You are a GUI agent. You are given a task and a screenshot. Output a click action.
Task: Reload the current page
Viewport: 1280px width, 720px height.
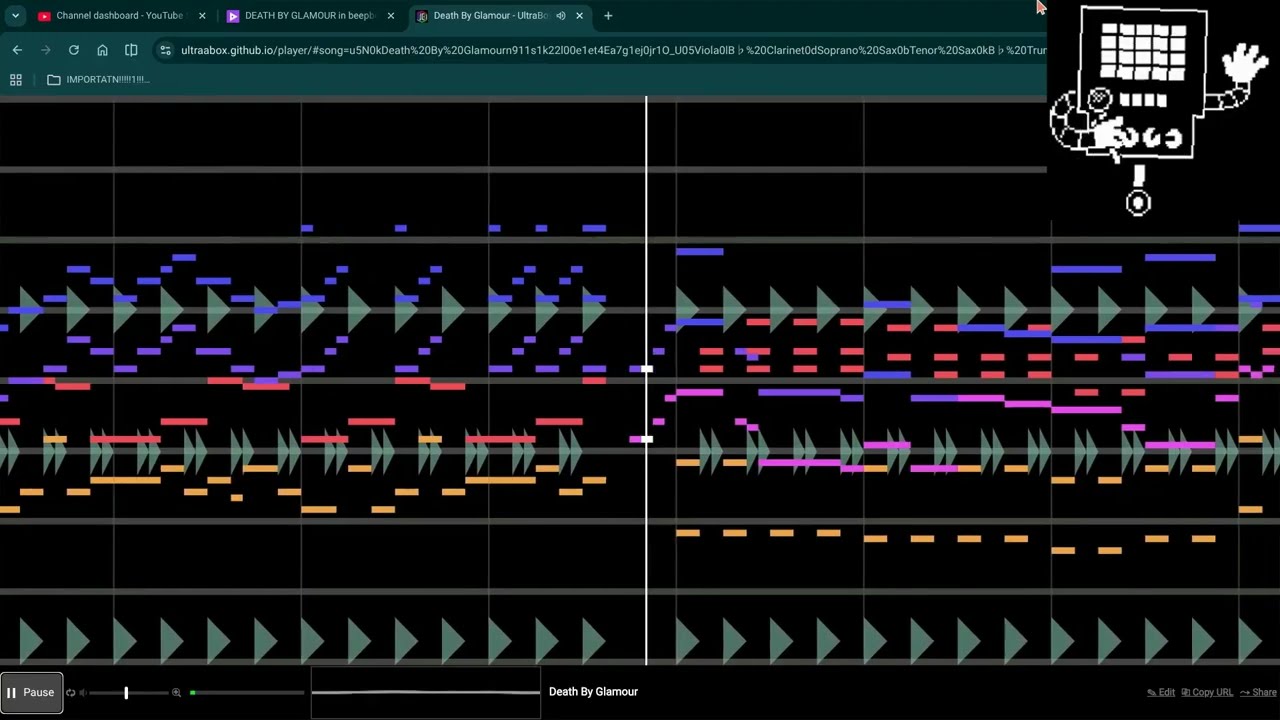pyautogui.click(x=74, y=50)
